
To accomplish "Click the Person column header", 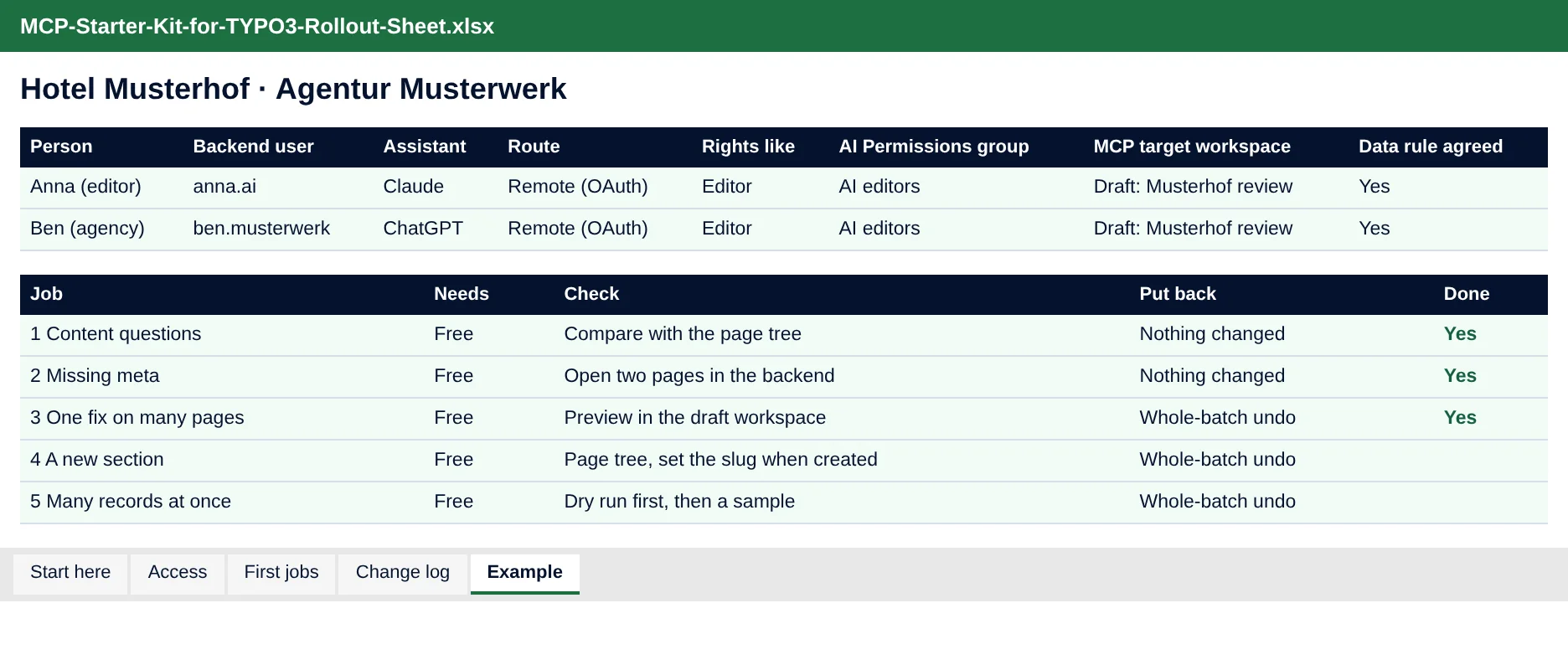I will click(x=61, y=147).
